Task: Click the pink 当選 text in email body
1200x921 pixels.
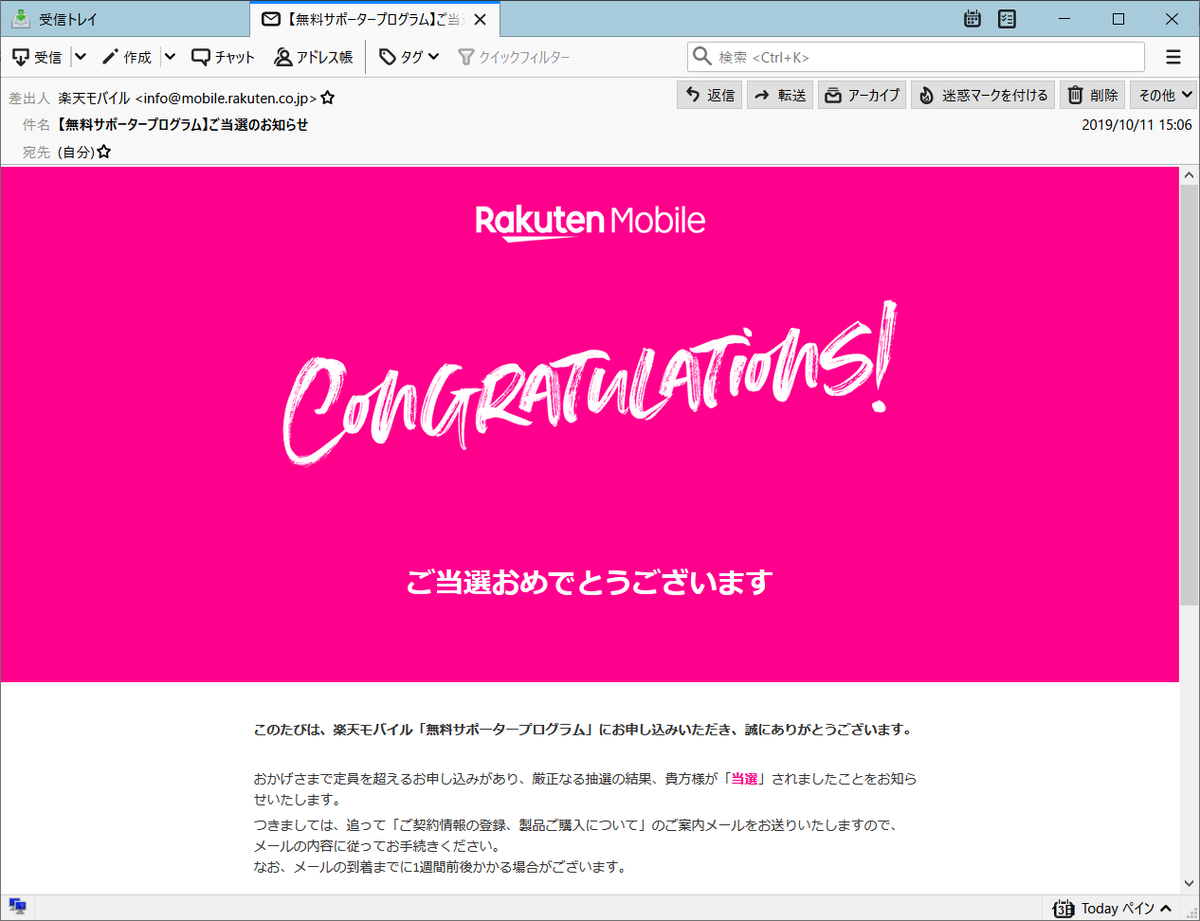Action: [744, 779]
